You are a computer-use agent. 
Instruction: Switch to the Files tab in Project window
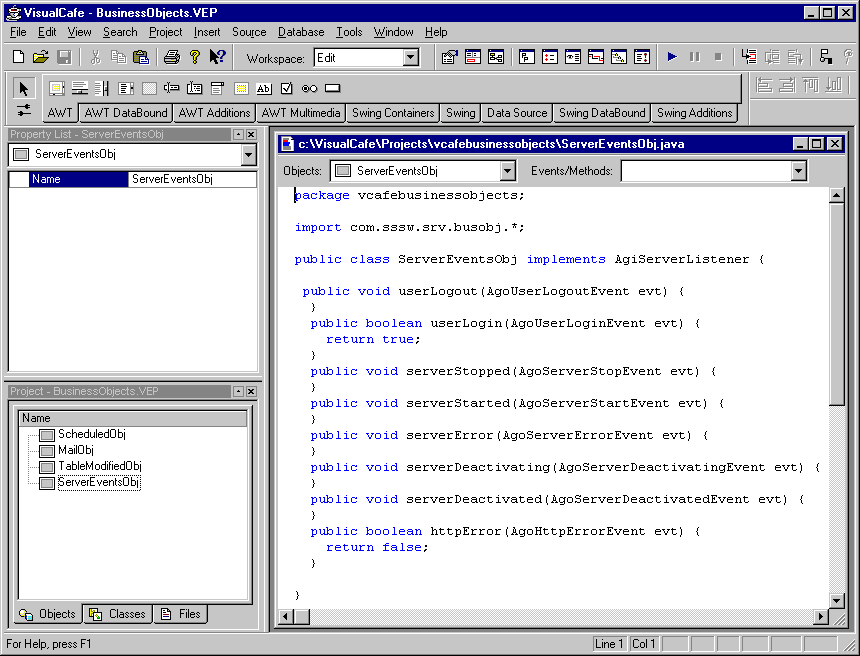[181, 614]
